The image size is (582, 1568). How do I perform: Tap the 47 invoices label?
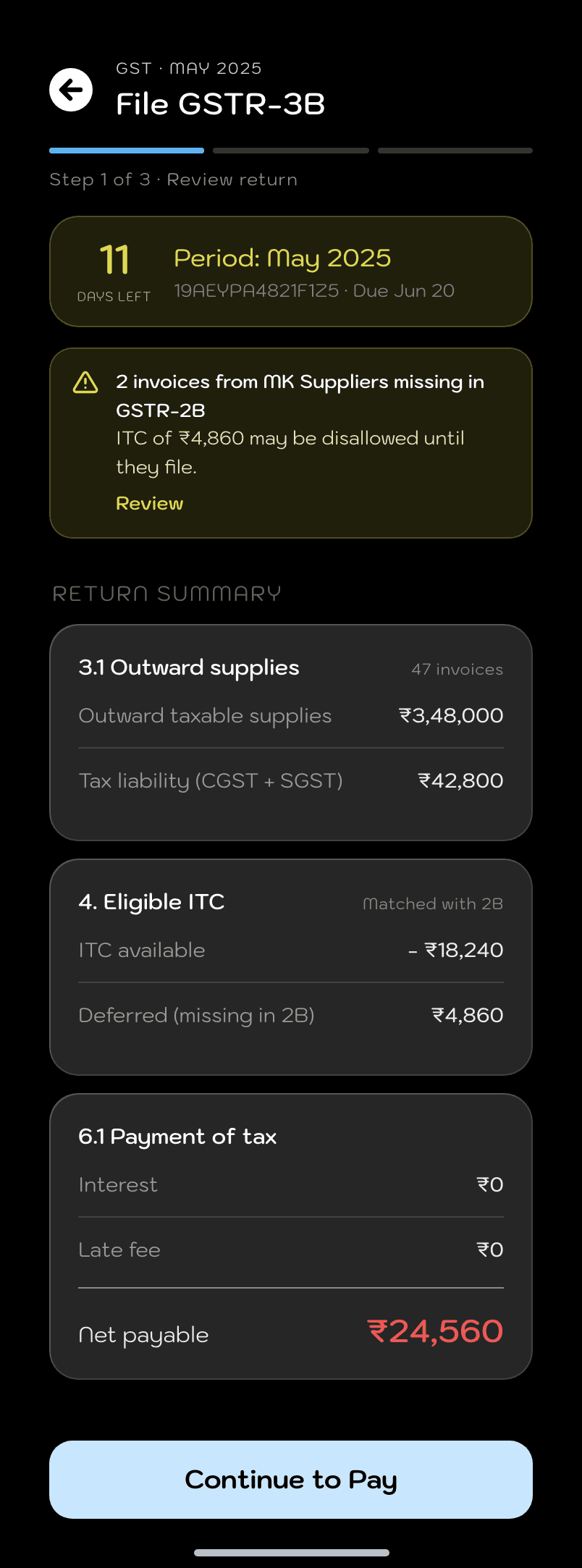click(457, 670)
